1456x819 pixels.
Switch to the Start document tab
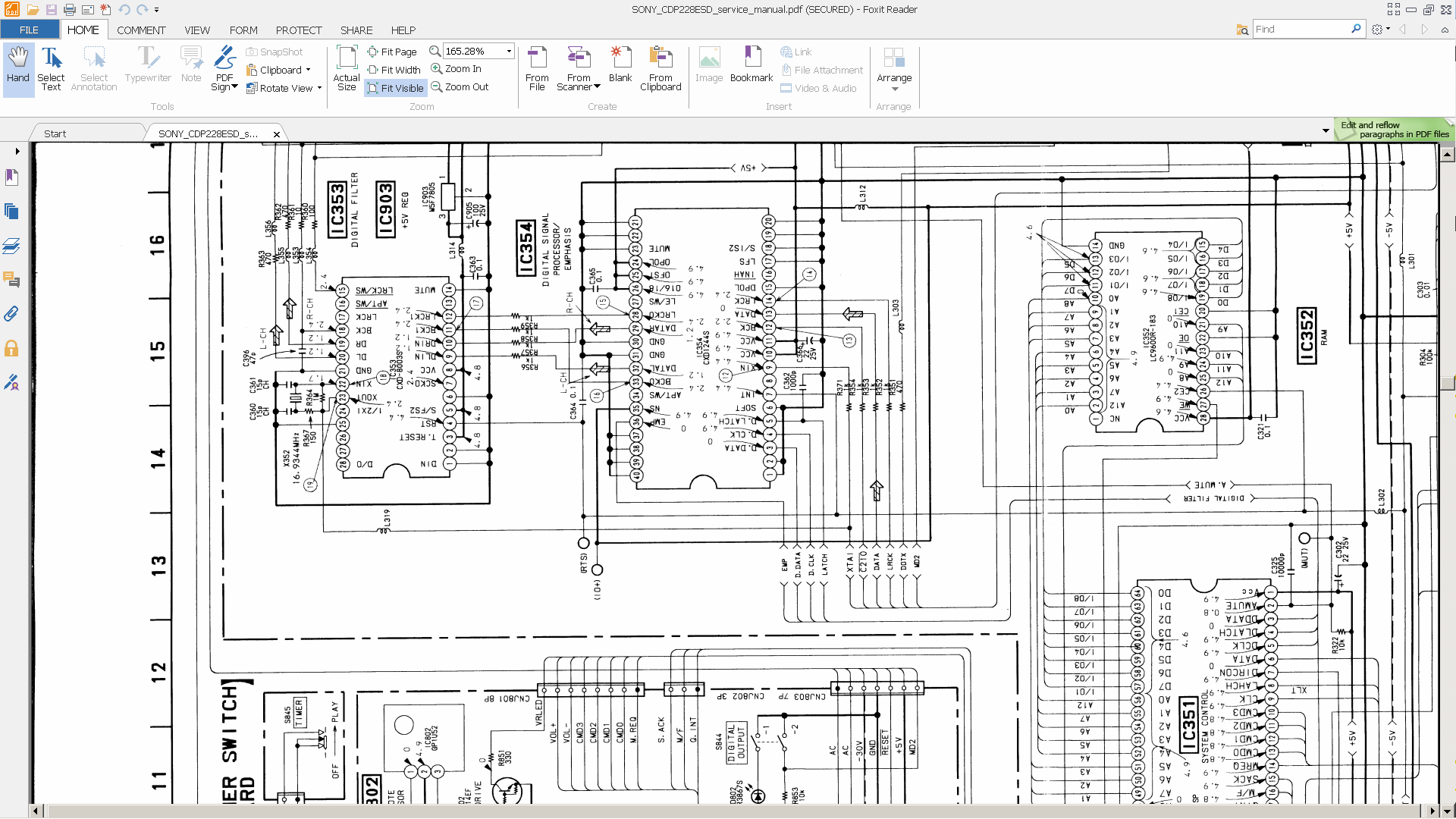click(55, 133)
